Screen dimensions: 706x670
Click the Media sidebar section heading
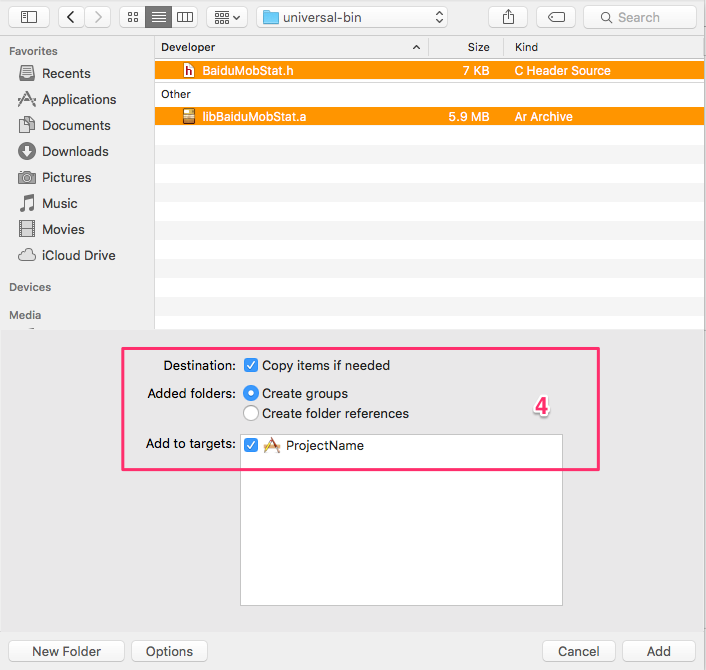click(x=25, y=315)
